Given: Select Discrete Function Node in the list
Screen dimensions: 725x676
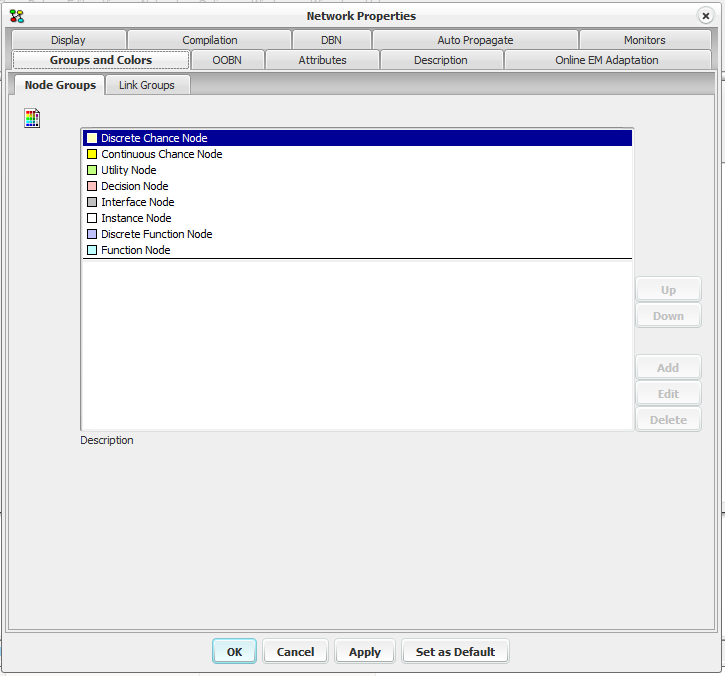Looking at the screenshot, I should pyautogui.click(x=357, y=234).
